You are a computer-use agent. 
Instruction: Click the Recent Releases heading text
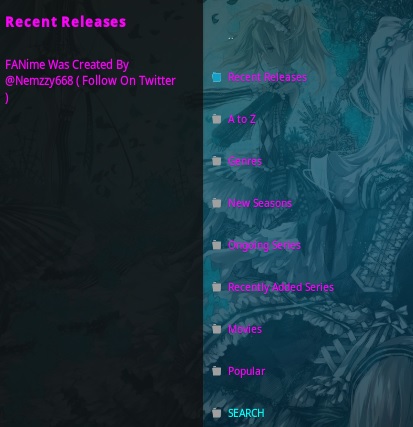66,22
